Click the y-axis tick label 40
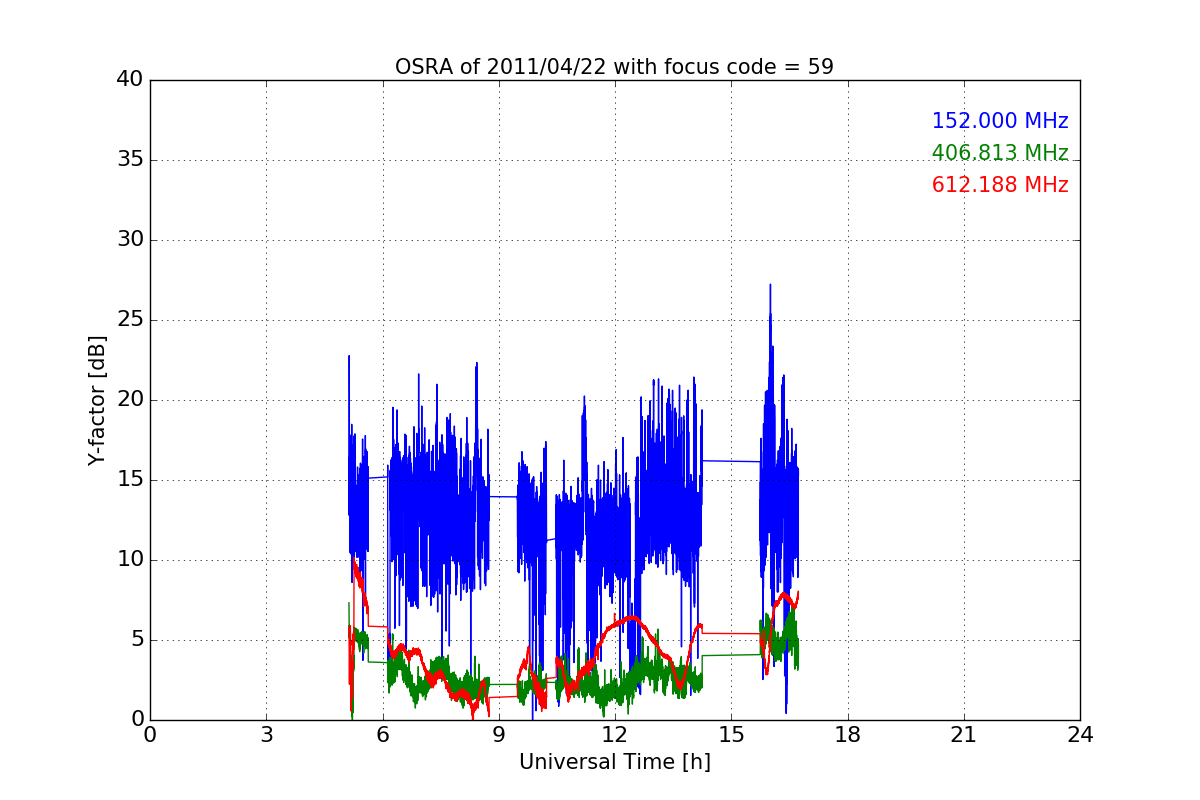 [x=130, y=80]
